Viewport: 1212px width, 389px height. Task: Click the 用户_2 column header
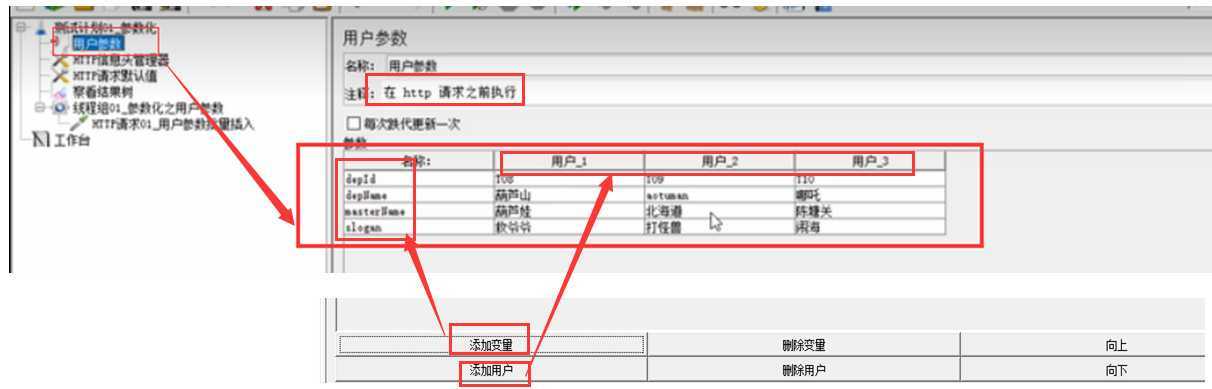coord(719,161)
